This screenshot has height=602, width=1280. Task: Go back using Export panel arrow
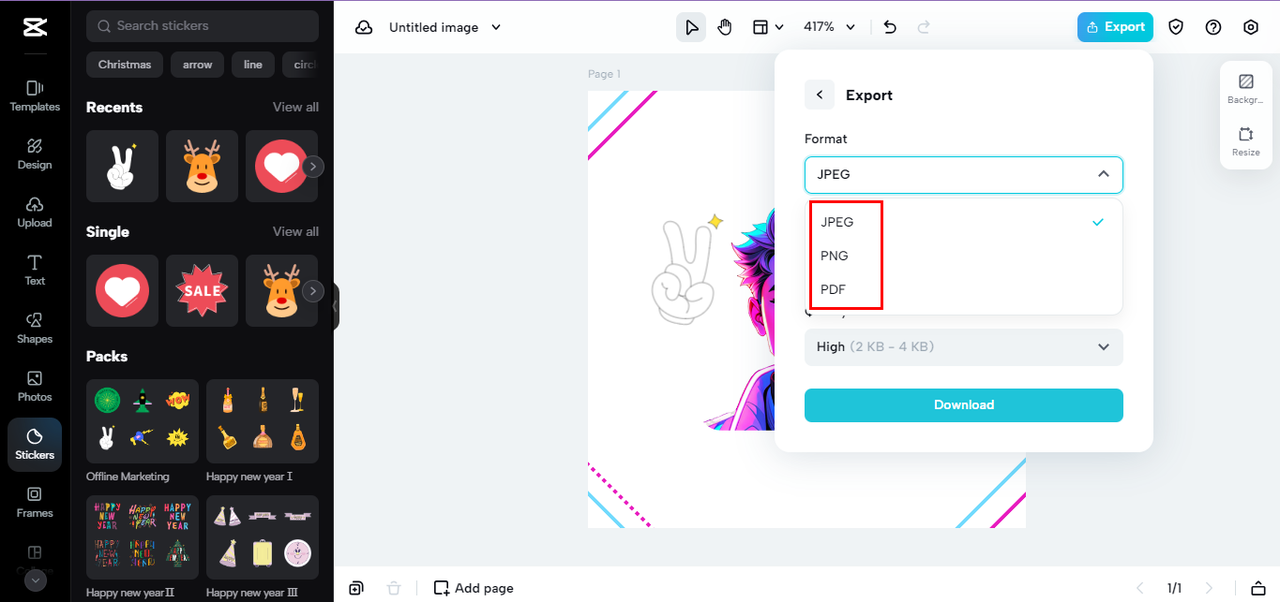click(819, 95)
